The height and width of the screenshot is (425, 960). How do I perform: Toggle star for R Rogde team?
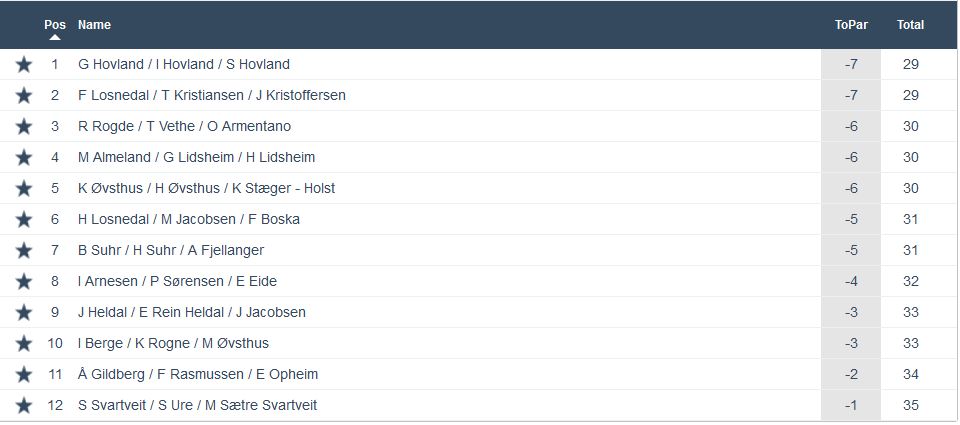(24, 126)
